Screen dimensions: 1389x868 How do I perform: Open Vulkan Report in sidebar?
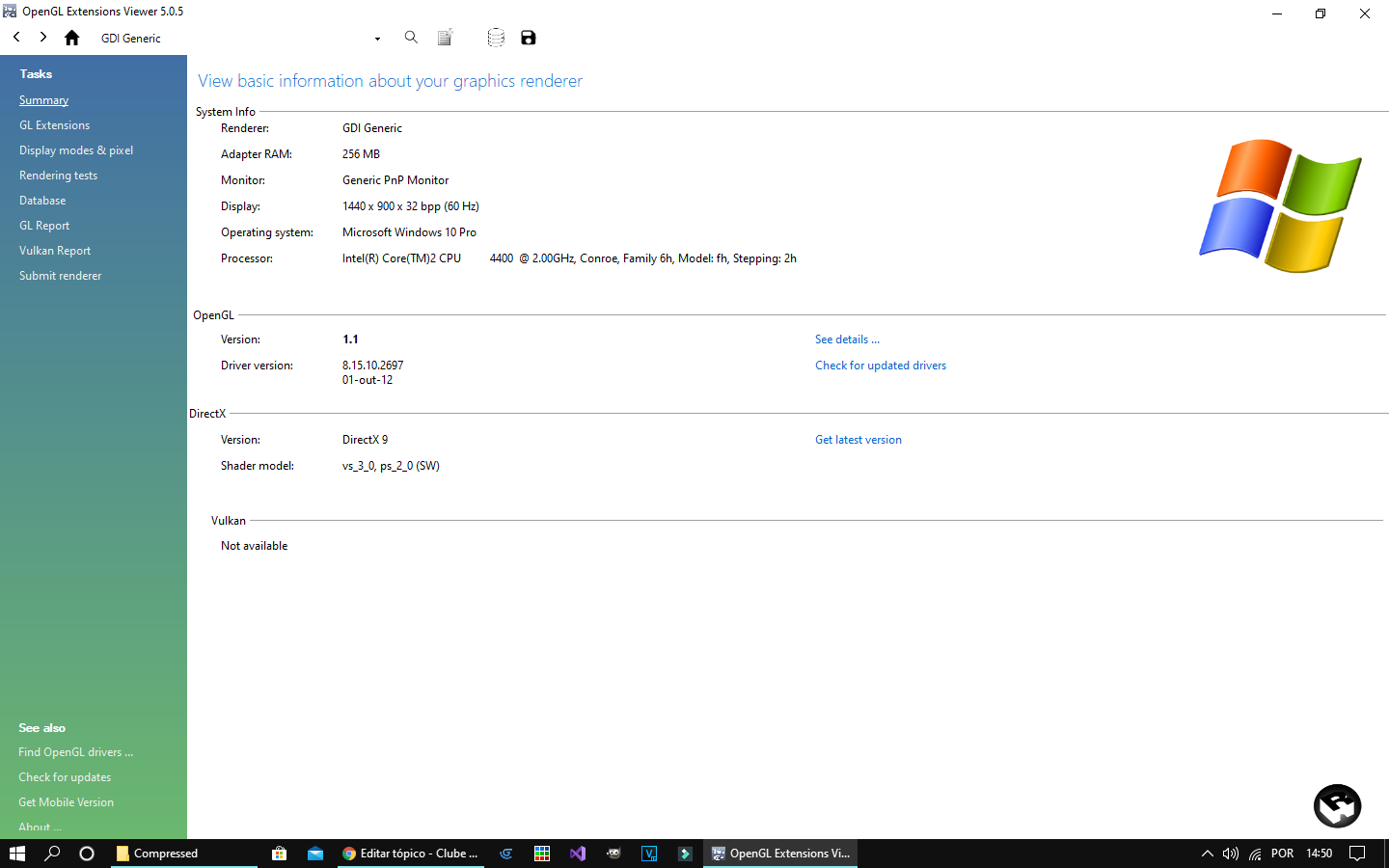click(x=55, y=251)
